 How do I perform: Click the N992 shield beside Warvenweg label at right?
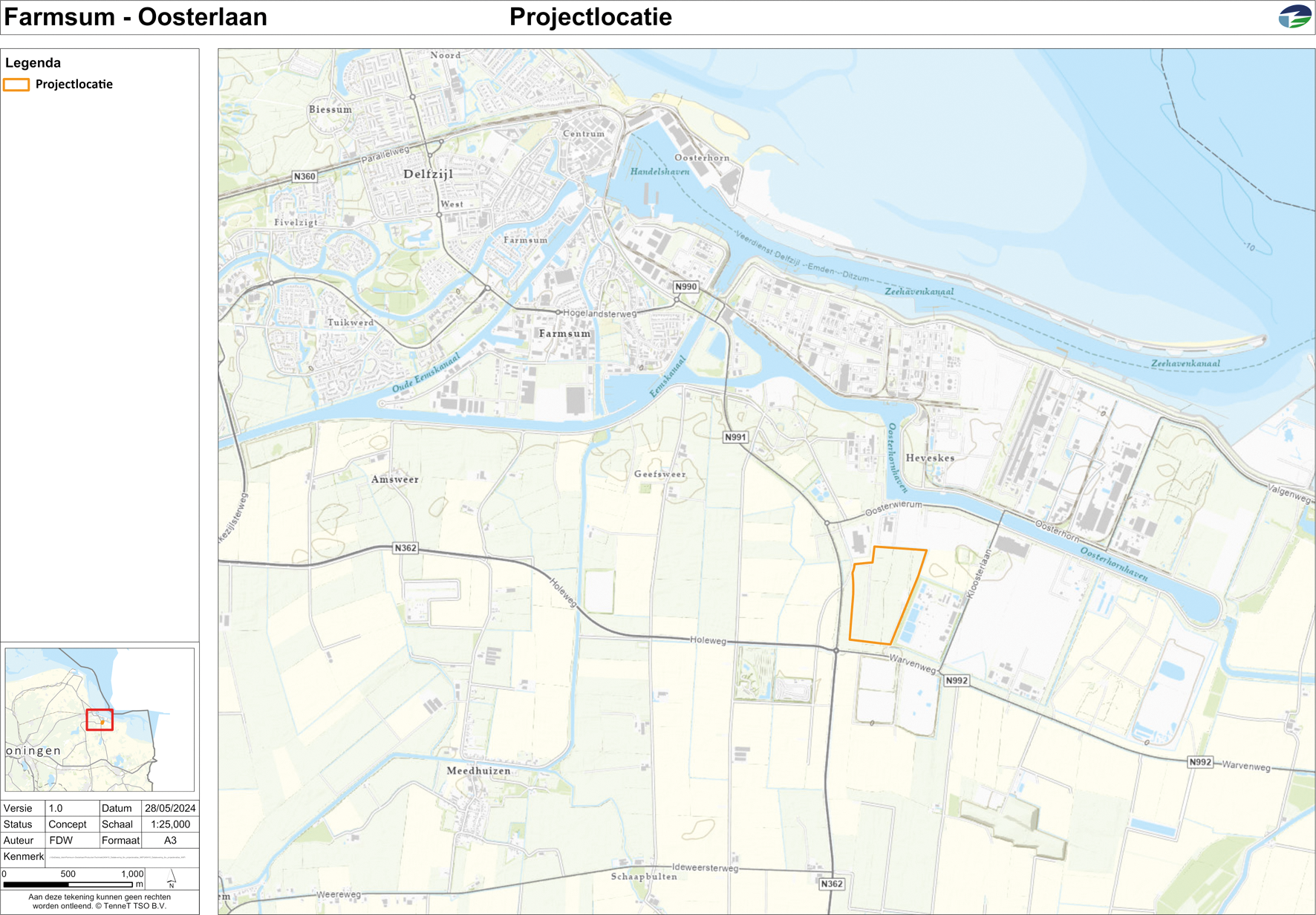pos(1199,762)
